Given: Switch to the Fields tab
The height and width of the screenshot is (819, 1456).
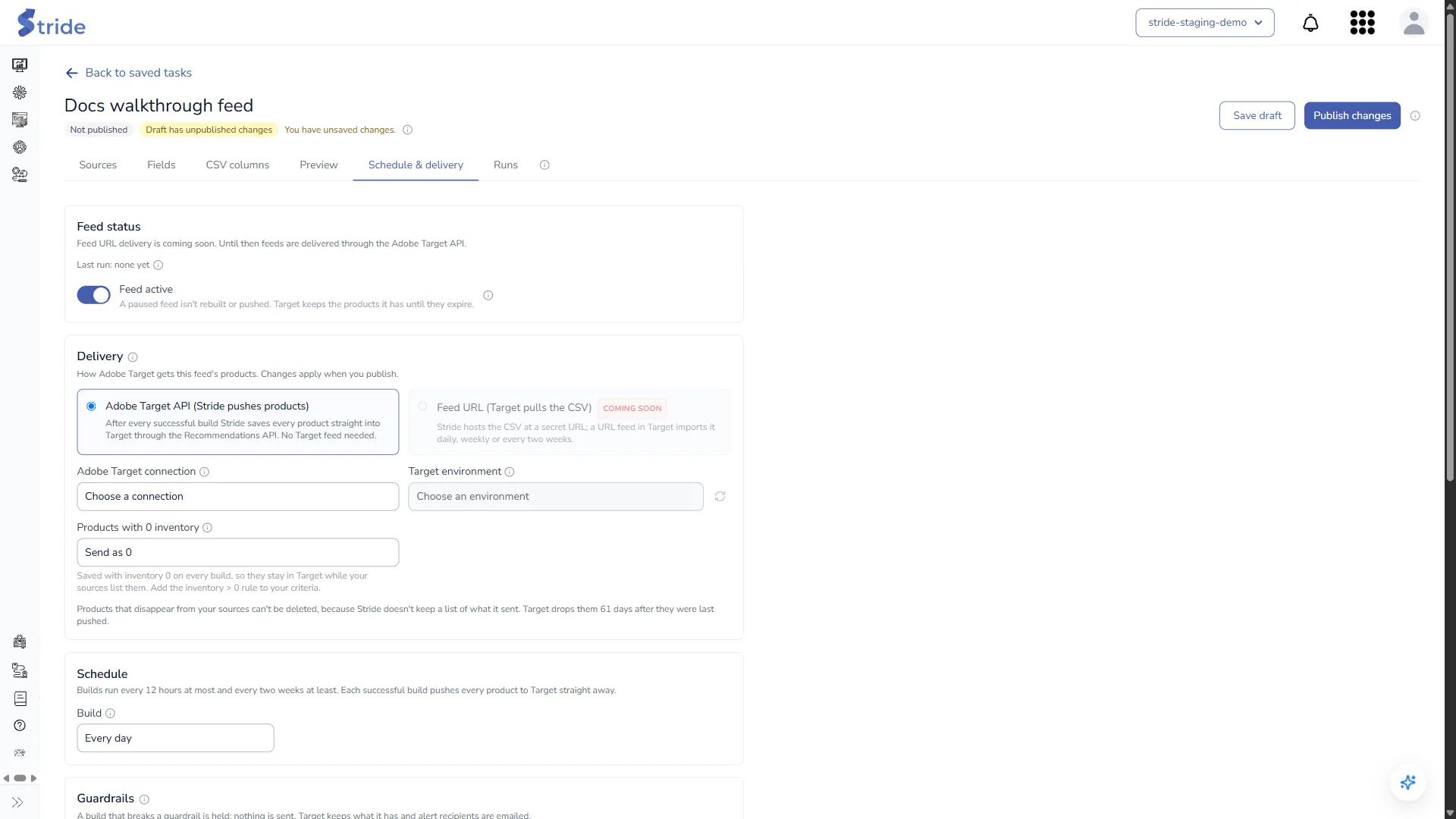Looking at the screenshot, I should click(x=161, y=165).
